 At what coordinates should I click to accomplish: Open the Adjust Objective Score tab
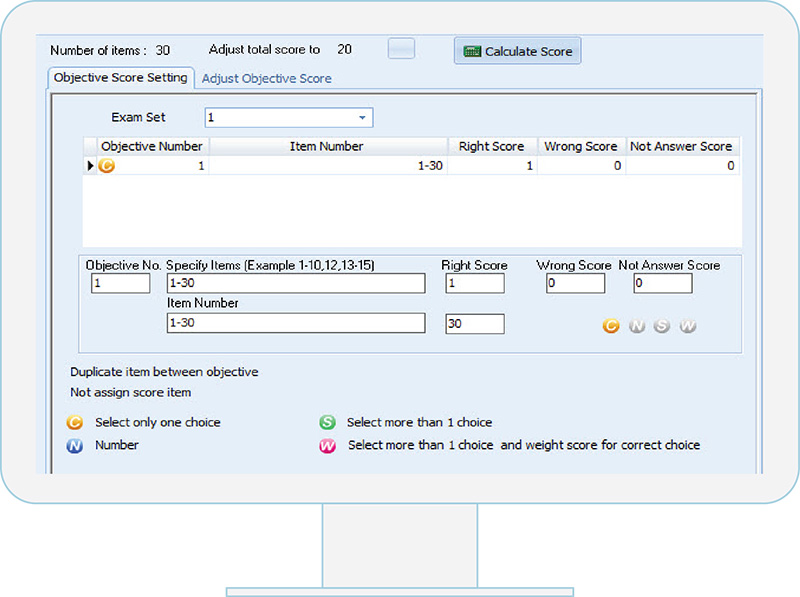(266, 79)
